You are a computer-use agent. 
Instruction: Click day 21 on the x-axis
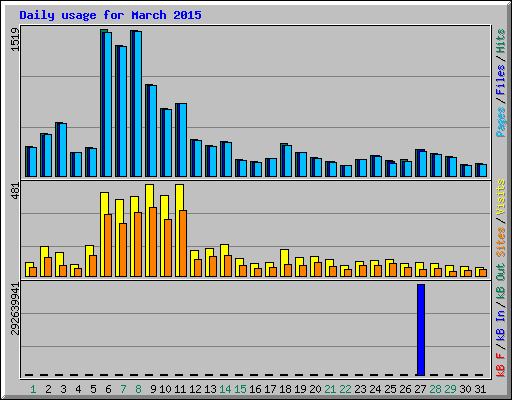tap(330, 389)
